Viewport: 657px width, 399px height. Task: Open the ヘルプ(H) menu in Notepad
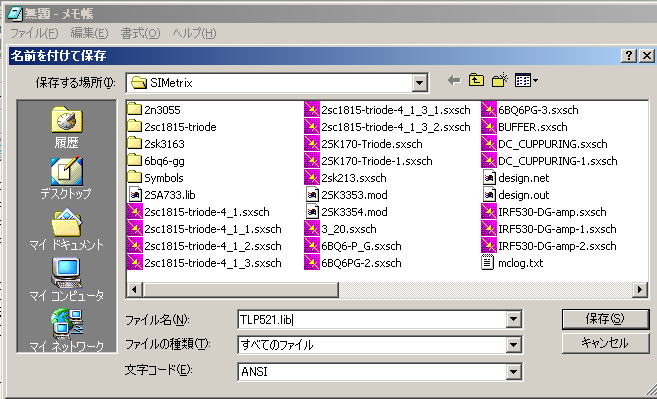pos(194,33)
